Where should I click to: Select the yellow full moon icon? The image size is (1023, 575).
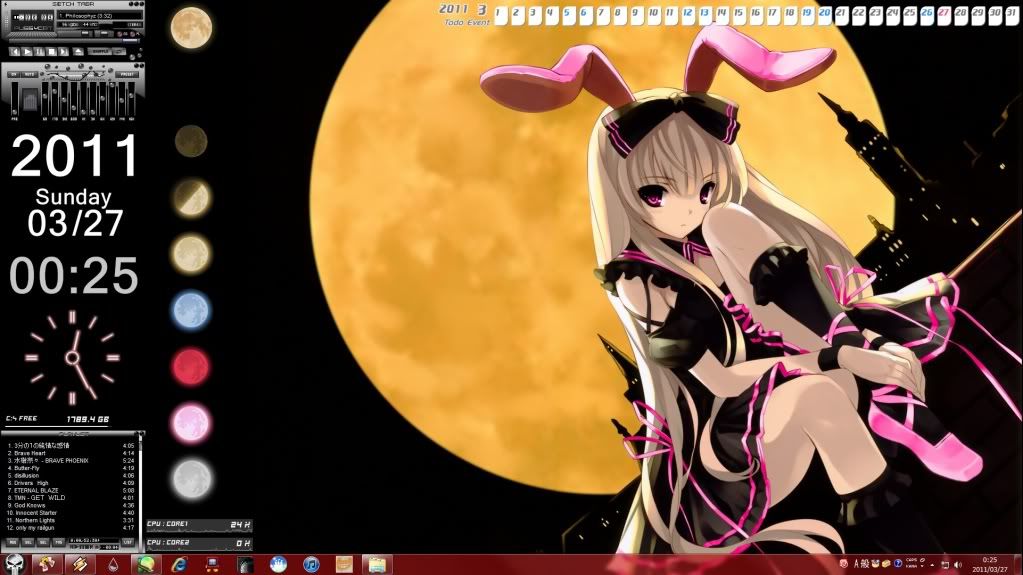point(191,28)
